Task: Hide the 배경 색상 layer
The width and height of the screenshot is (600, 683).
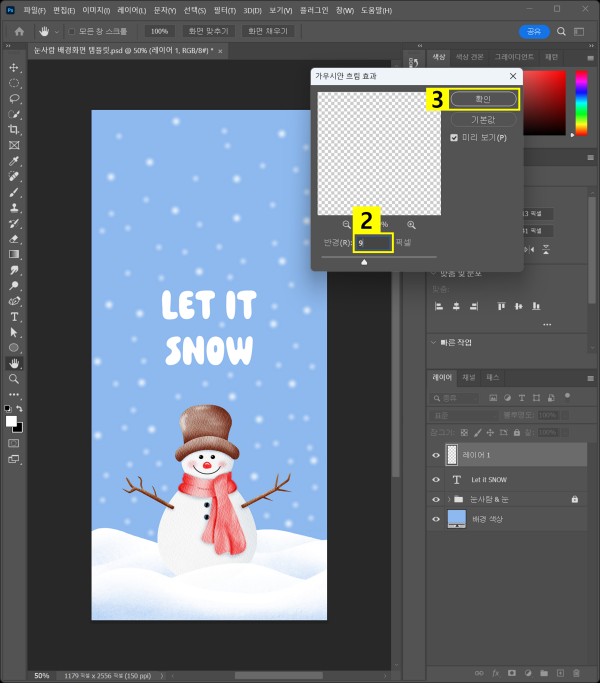Action: [436, 519]
